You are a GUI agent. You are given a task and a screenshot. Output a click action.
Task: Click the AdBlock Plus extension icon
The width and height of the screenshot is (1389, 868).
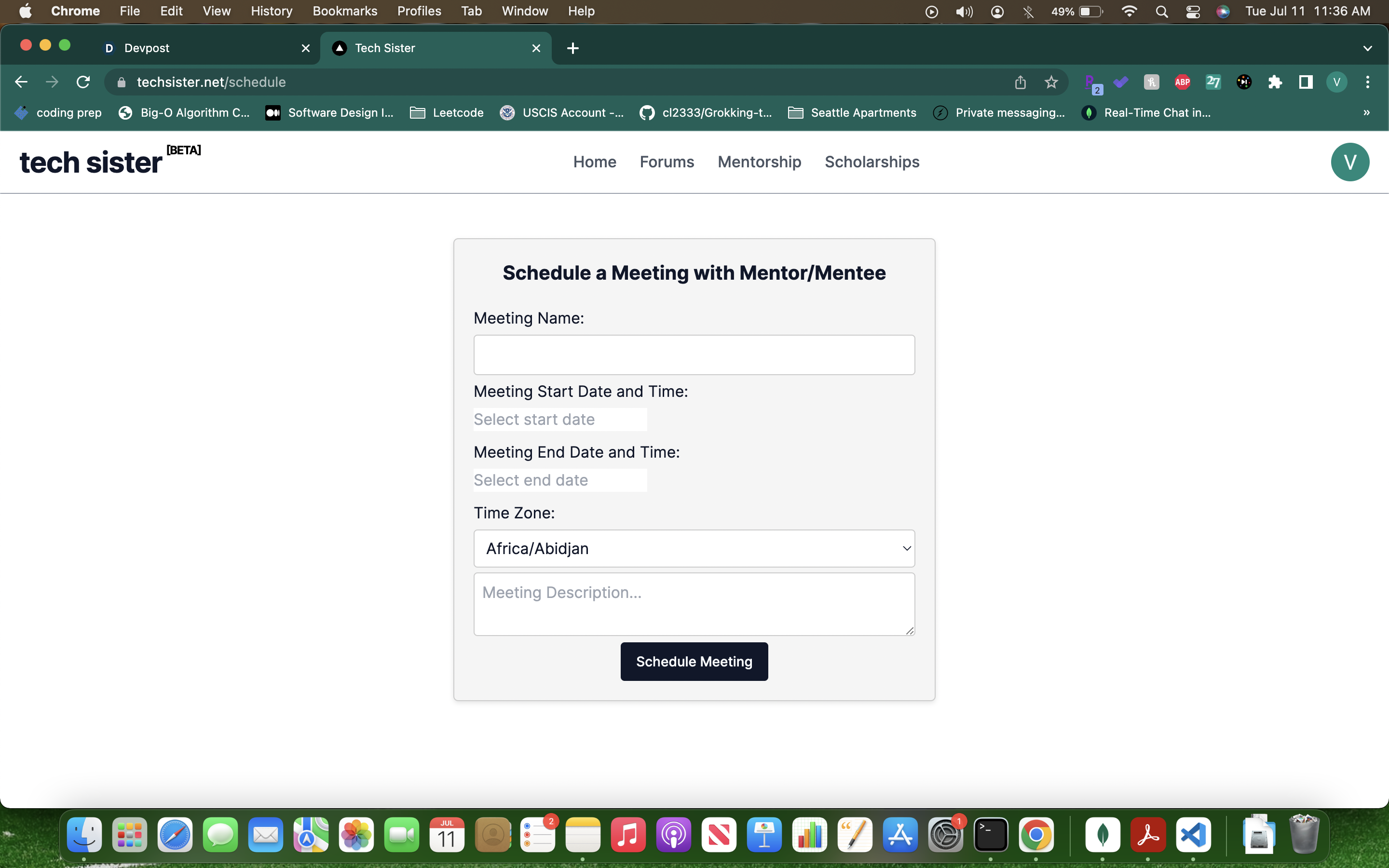click(x=1182, y=82)
